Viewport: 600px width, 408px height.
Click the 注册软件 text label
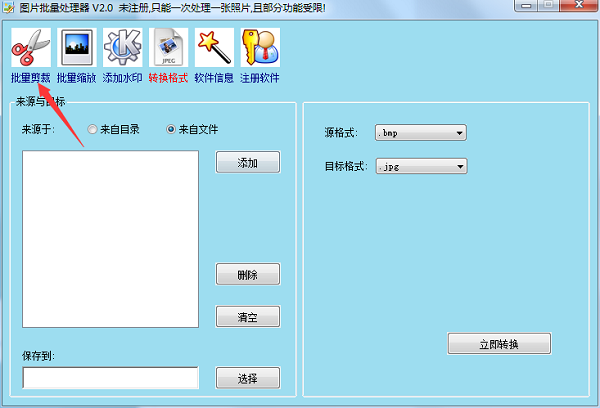click(x=260, y=78)
